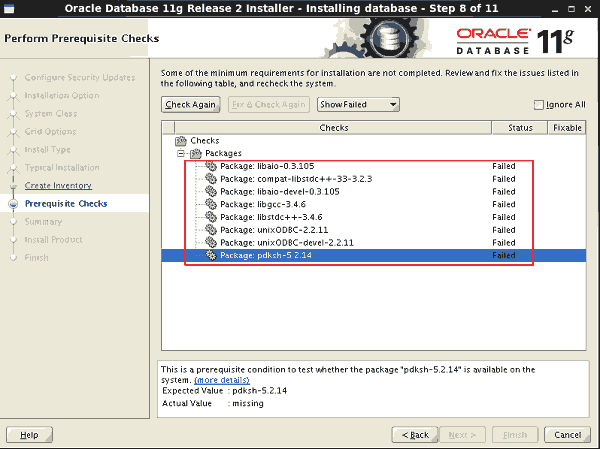Maximize the installer window
Image resolution: width=600 pixels, height=449 pixels.
coord(571,9)
